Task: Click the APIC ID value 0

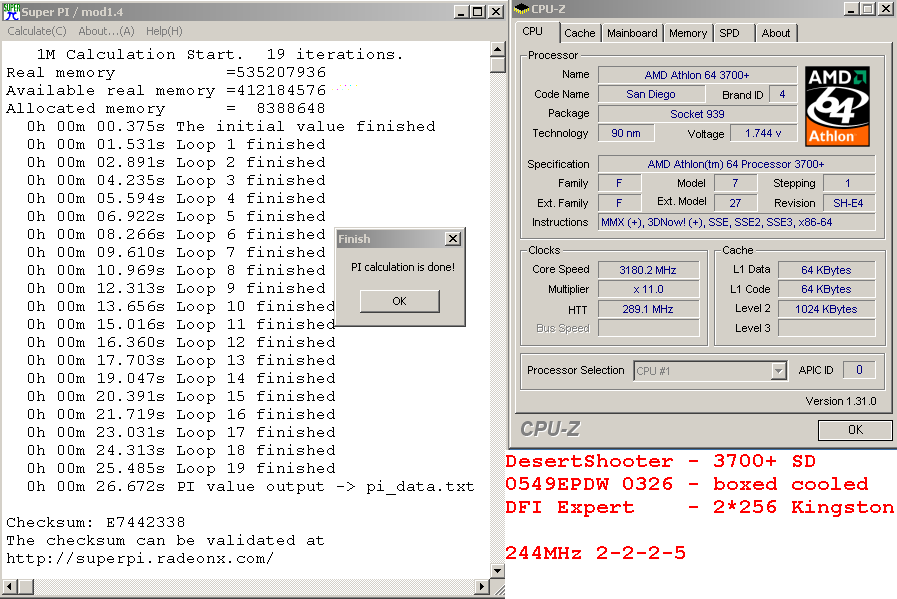Action: coord(859,370)
